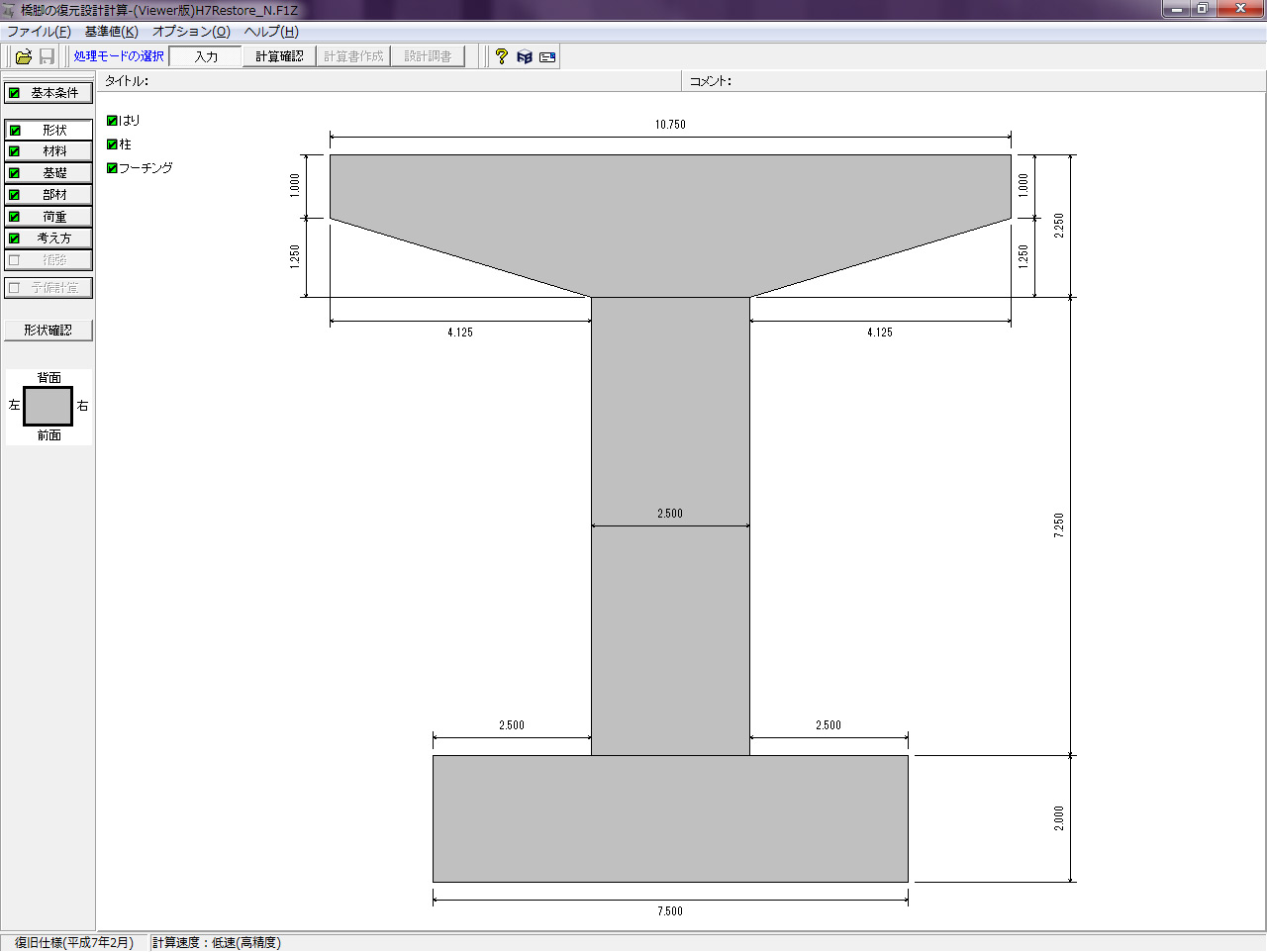The height and width of the screenshot is (952, 1267).
Task: Select the 形状 sidebar button
Action: [49, 130]
